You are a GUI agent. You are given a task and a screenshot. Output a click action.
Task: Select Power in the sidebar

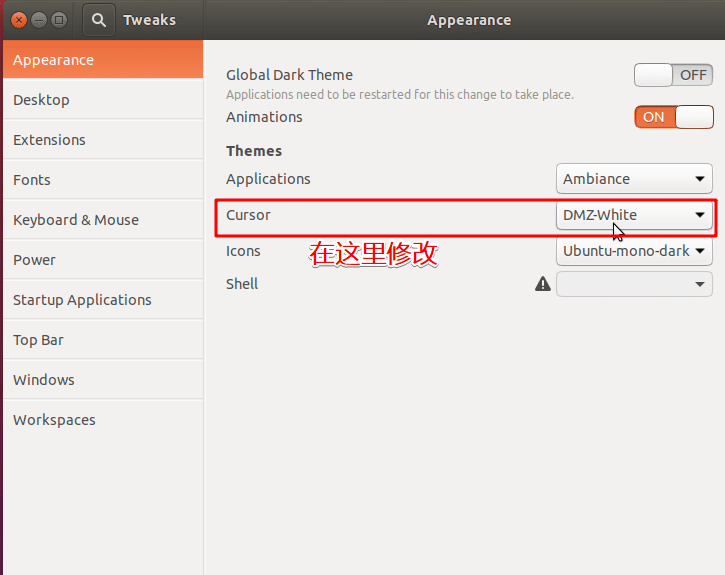click(103, 260)
